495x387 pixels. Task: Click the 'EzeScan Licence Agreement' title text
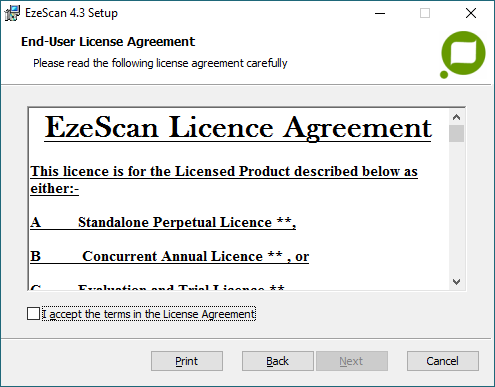(238, 128)
